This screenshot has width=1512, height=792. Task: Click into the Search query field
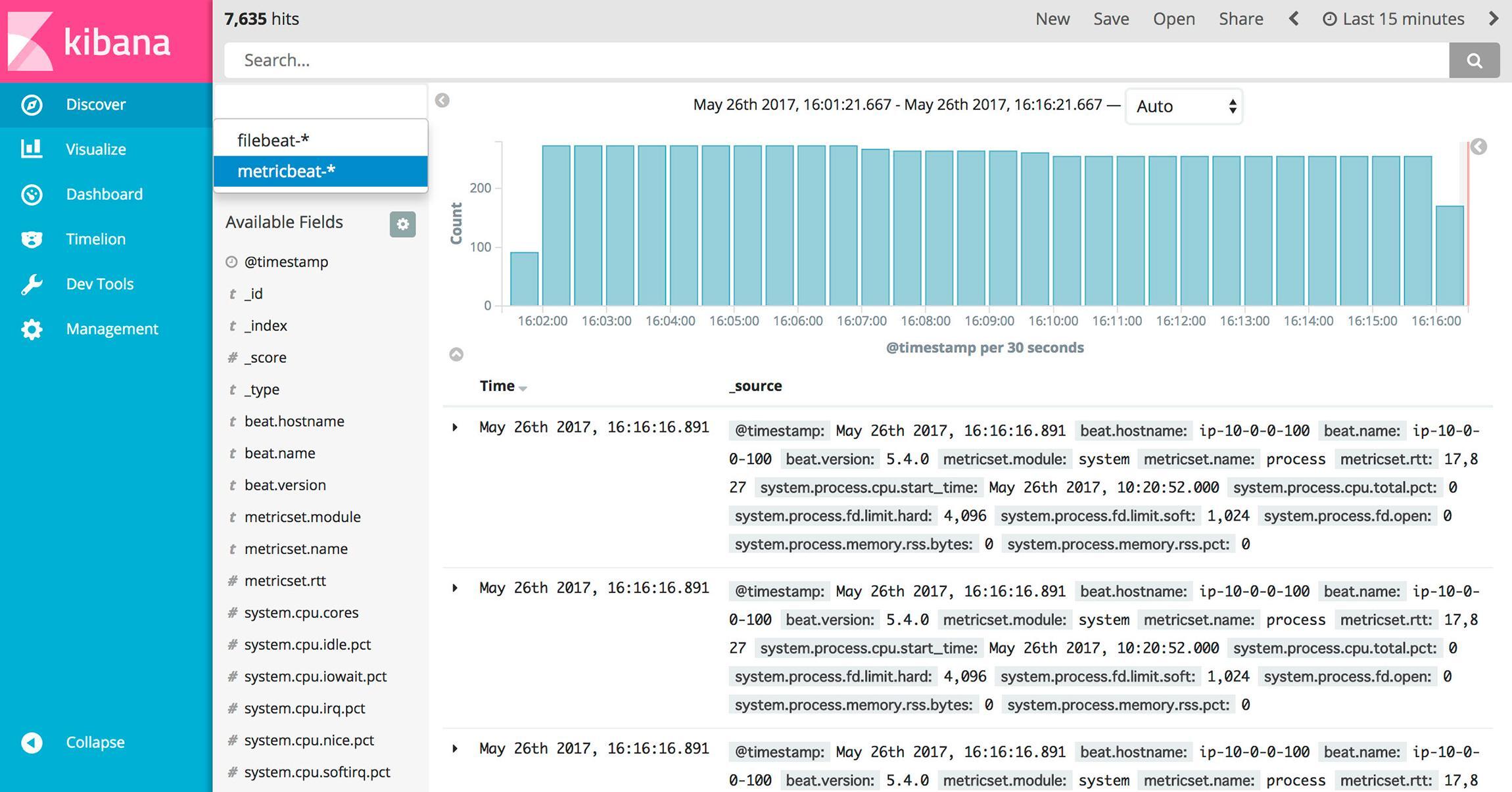(835, 60)
